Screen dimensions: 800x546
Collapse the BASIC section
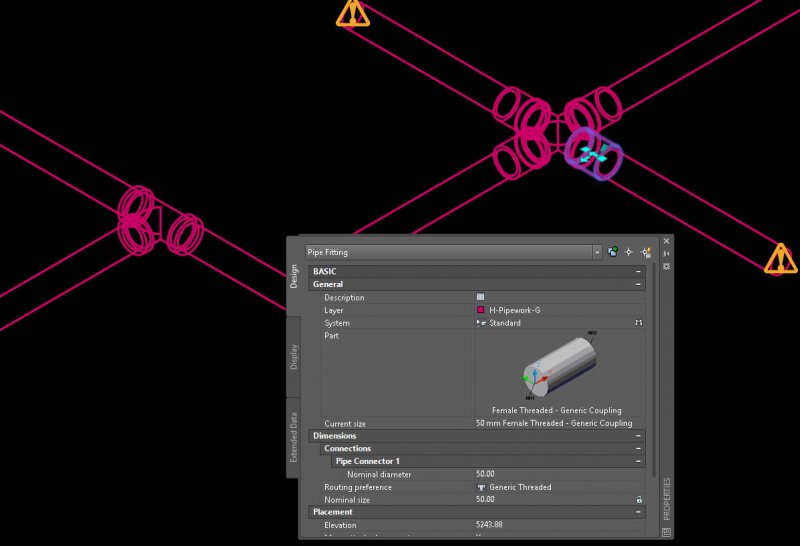coord(638,271)
